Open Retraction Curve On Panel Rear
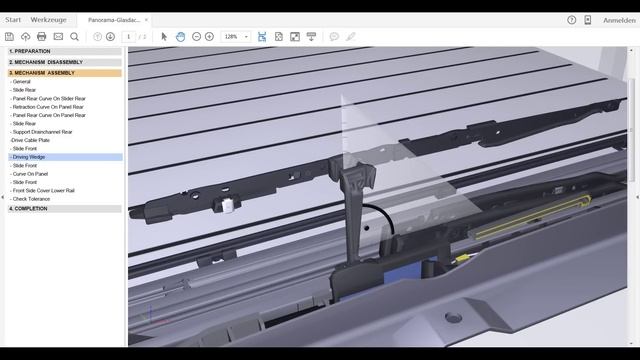Screen dimensions: 640x360 click(47, 107)
